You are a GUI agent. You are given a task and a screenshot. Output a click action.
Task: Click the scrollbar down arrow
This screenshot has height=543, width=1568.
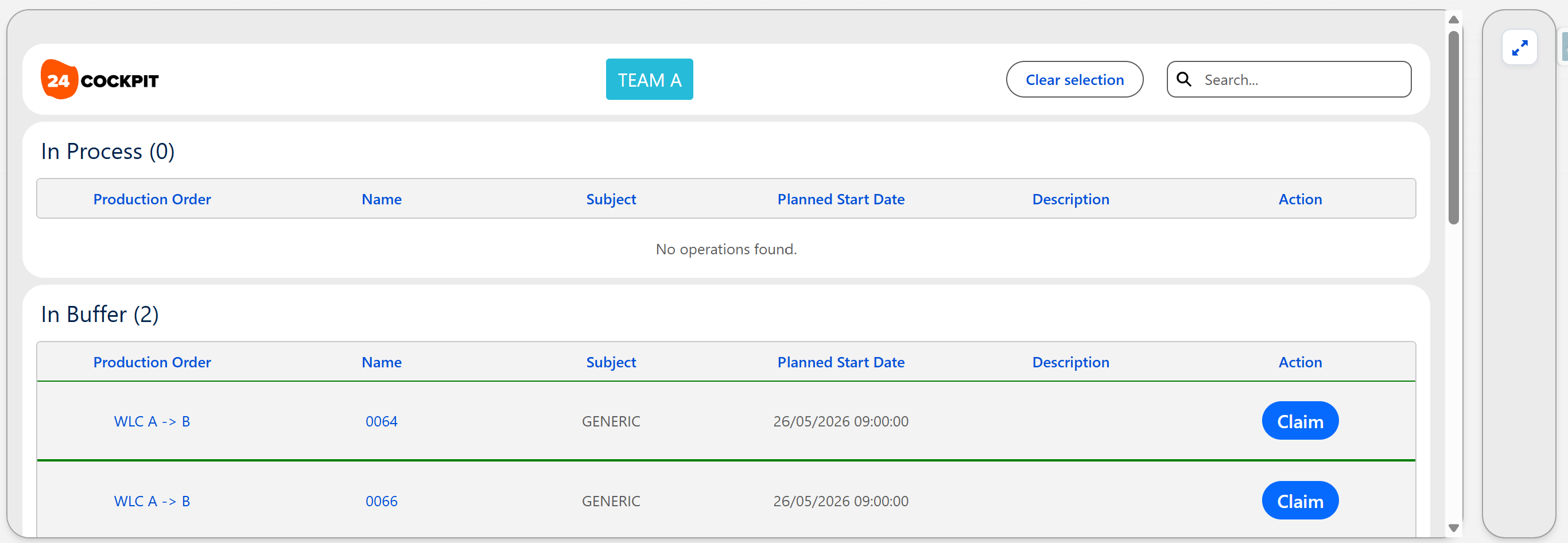(x=1454, y=528)
